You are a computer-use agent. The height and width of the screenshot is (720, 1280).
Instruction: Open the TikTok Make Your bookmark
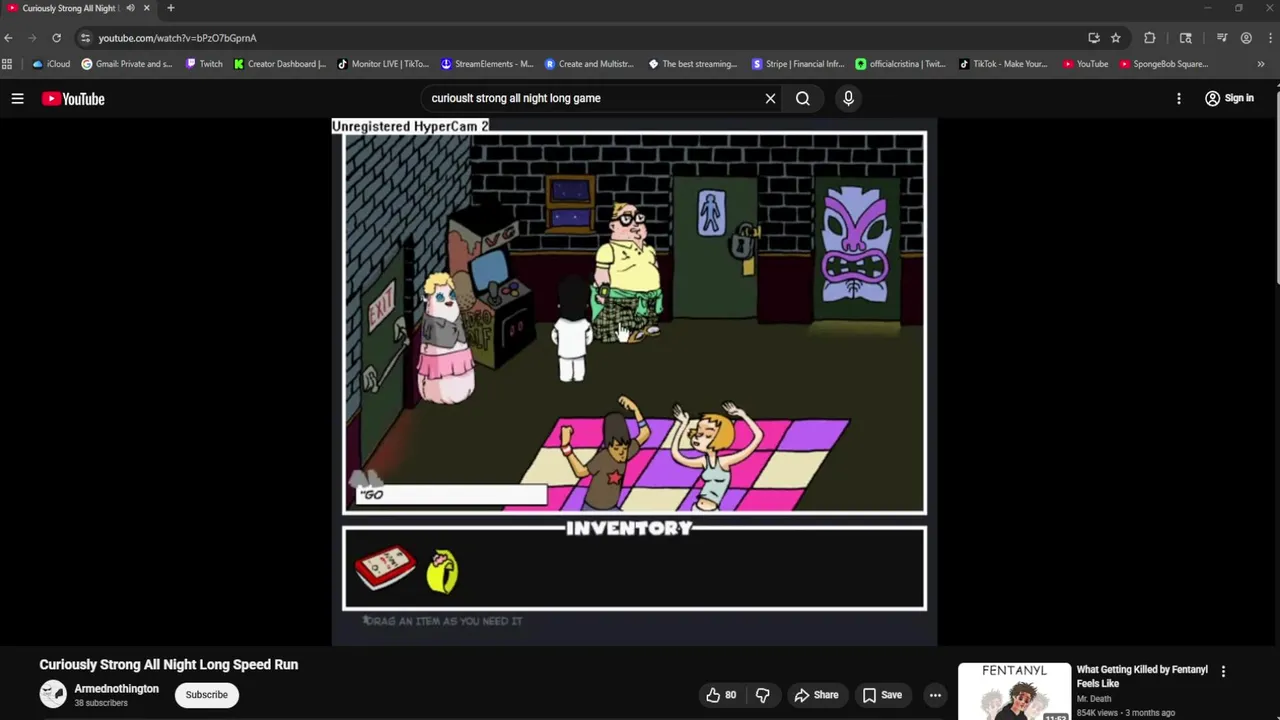(1003, 64)
